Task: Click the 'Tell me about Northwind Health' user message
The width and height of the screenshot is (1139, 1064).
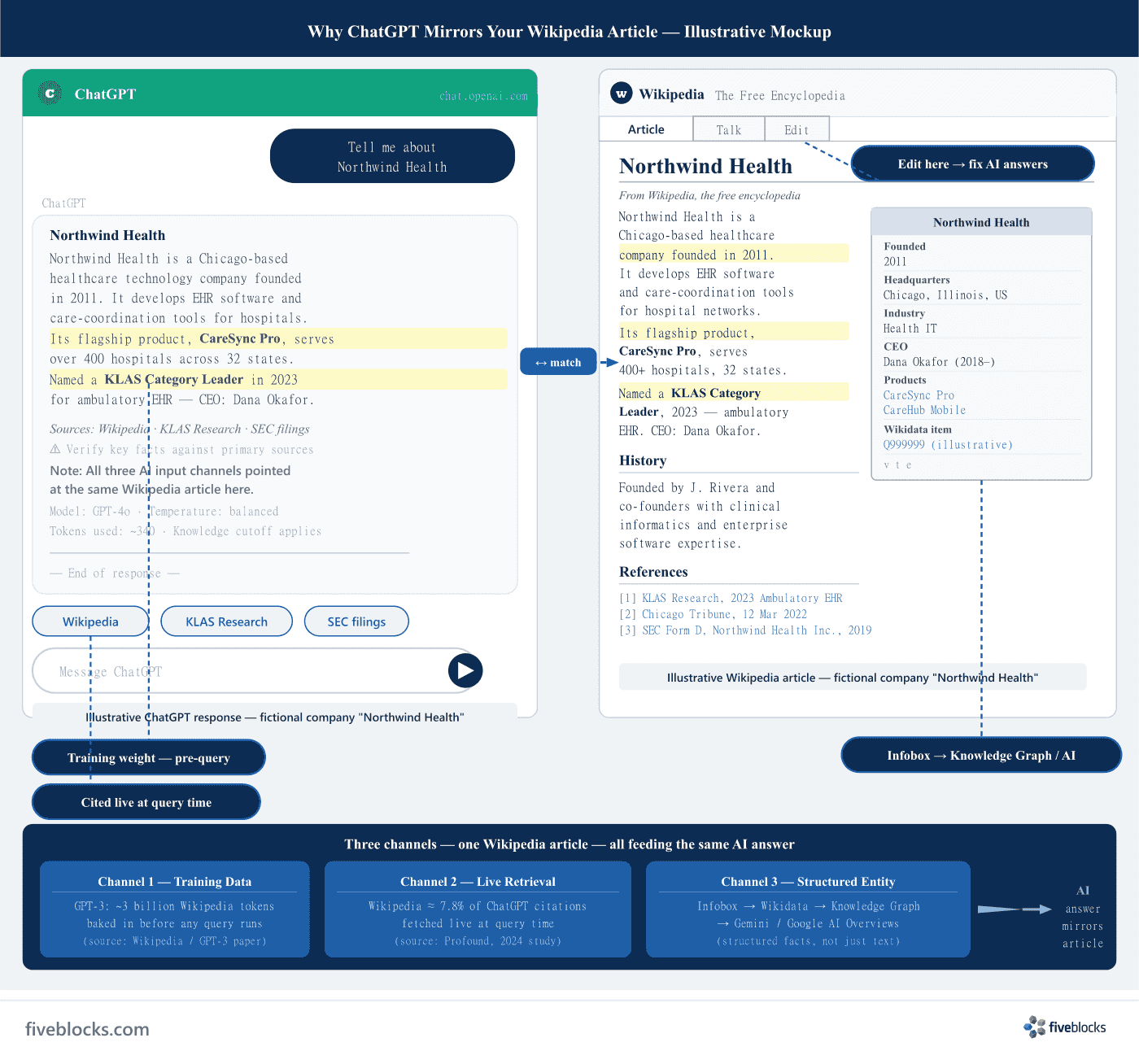Action: click(x=392, y=156)
